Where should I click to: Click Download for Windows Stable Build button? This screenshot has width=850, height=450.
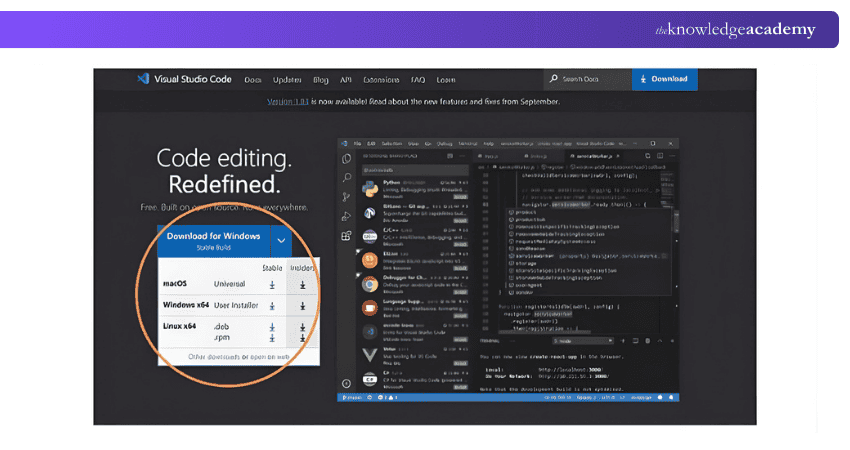coord(214,241)
